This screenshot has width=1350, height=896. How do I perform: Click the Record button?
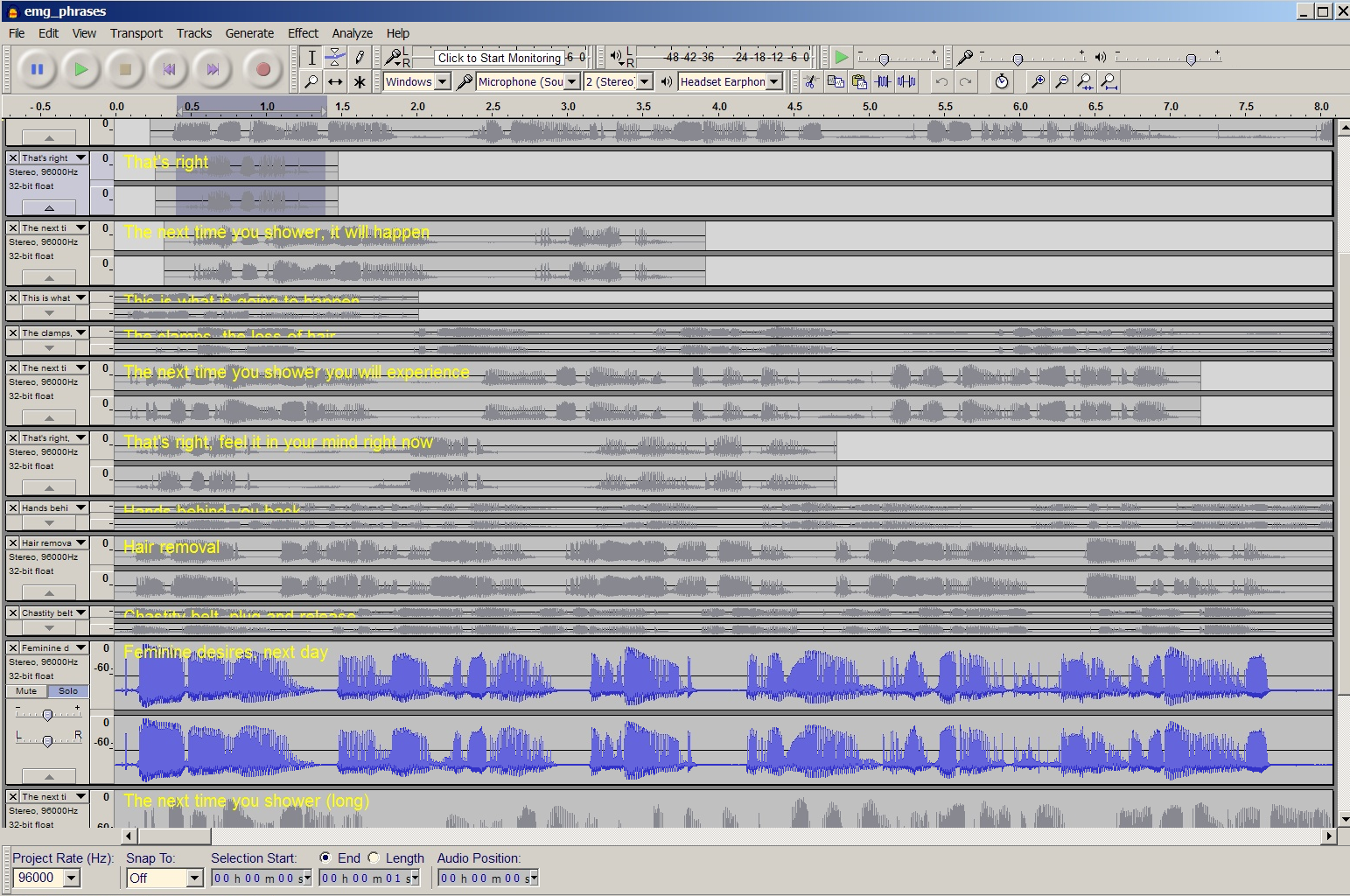[x=262, y=69]
